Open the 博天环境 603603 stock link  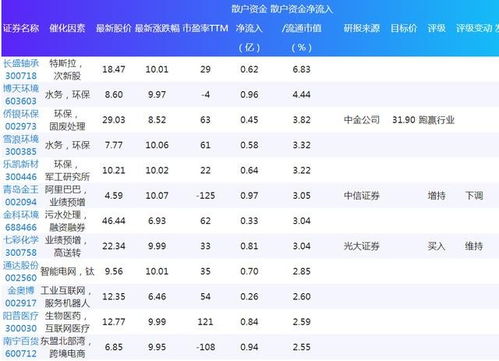(21, 95)
